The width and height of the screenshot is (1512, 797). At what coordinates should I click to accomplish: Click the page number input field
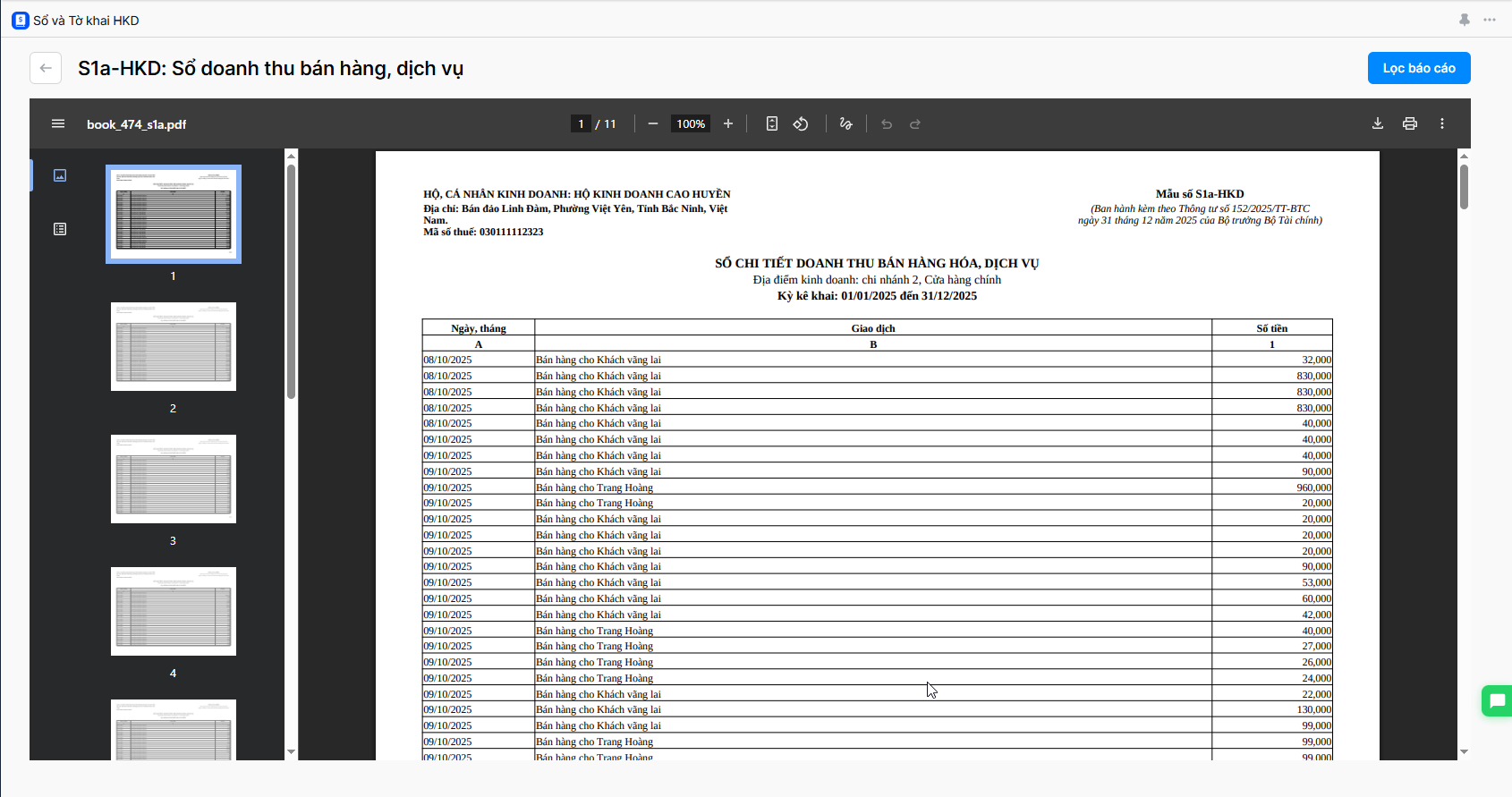581,124
